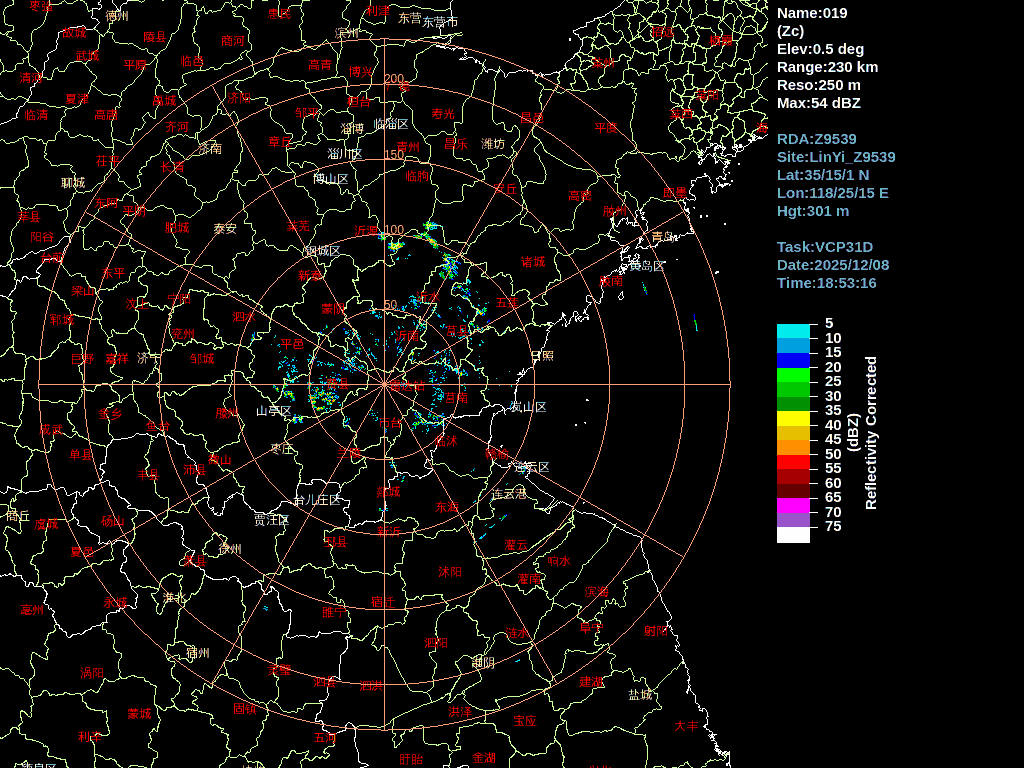Click the Time:18:53:16 timestamp
The height and width of the screenshot is (768, 1024).
826,283
